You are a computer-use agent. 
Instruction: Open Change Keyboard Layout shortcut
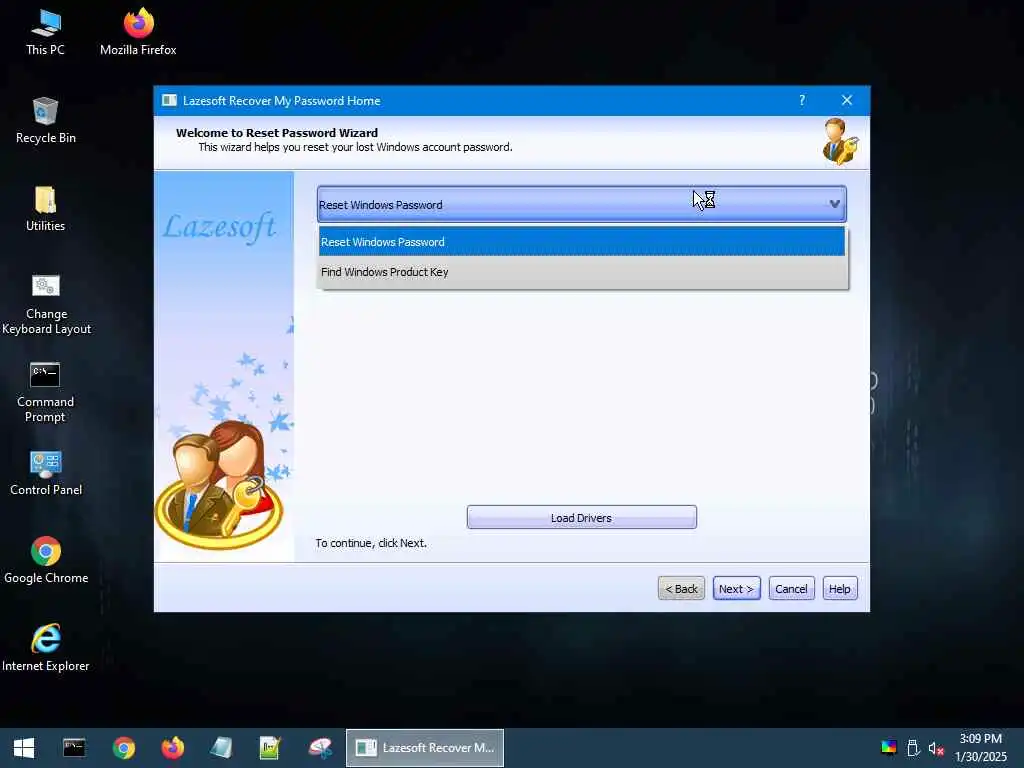click(x=46, y=304)
